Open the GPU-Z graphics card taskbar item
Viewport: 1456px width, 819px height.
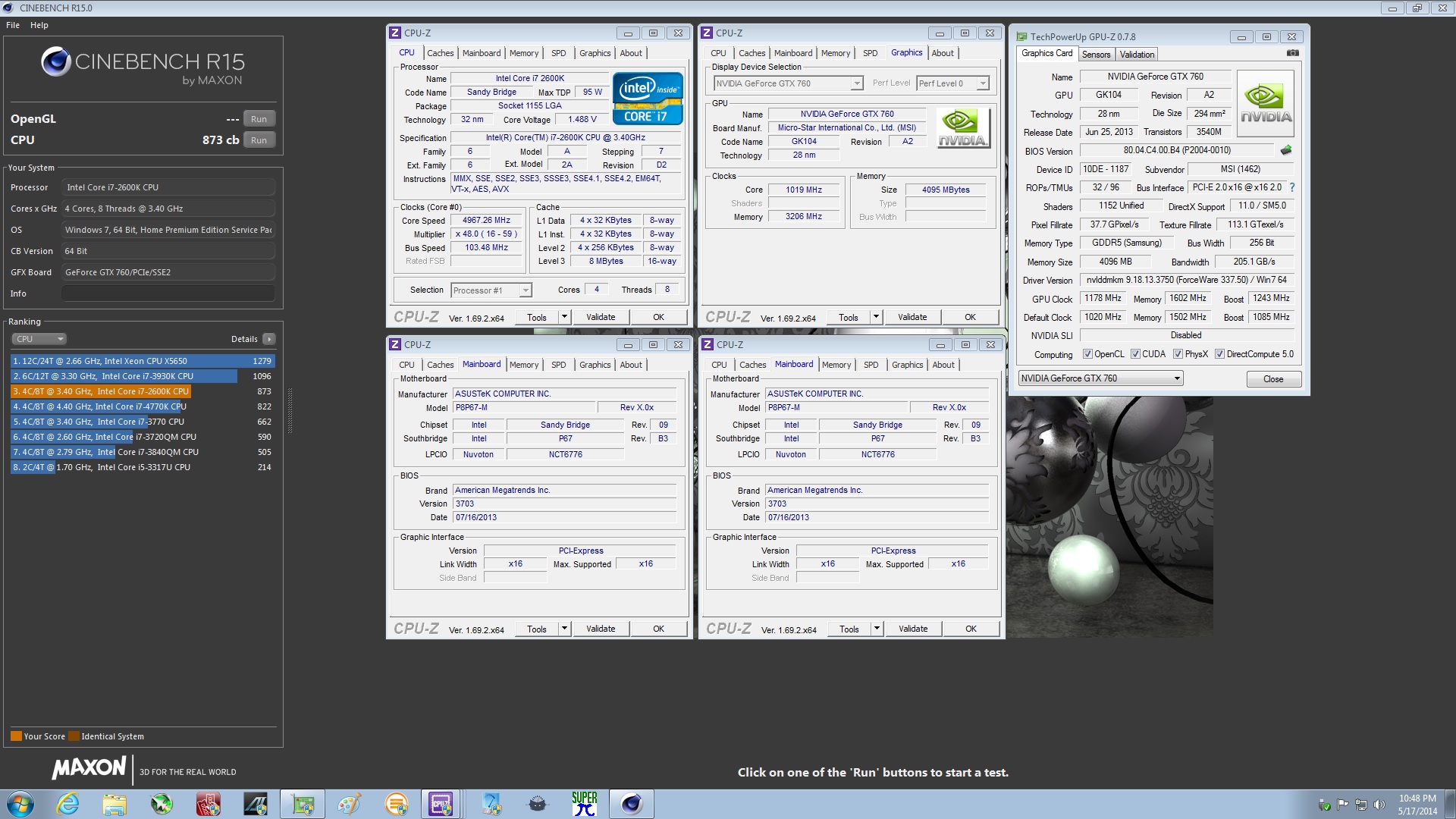pyautogui.click(x=303, y=804)
